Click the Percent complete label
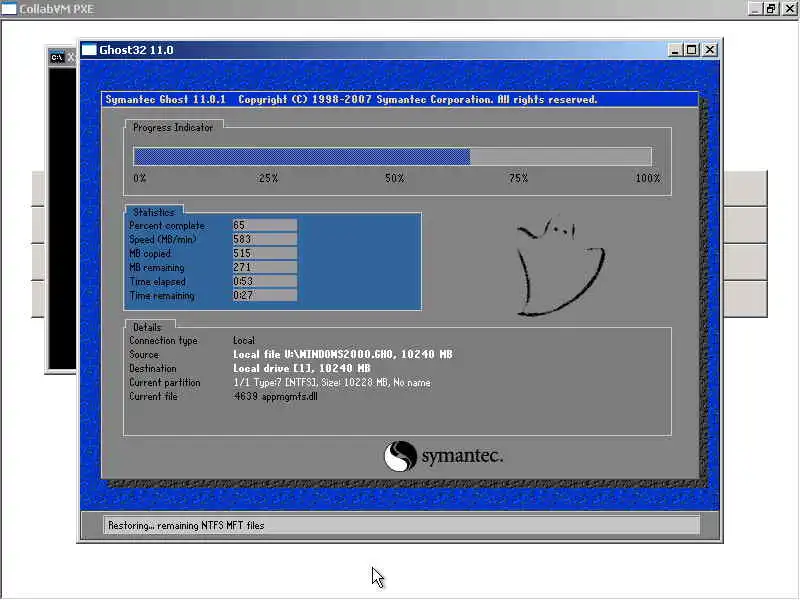Screen dimensions: 800x600 pyautogui.click(x=167, y=225)
